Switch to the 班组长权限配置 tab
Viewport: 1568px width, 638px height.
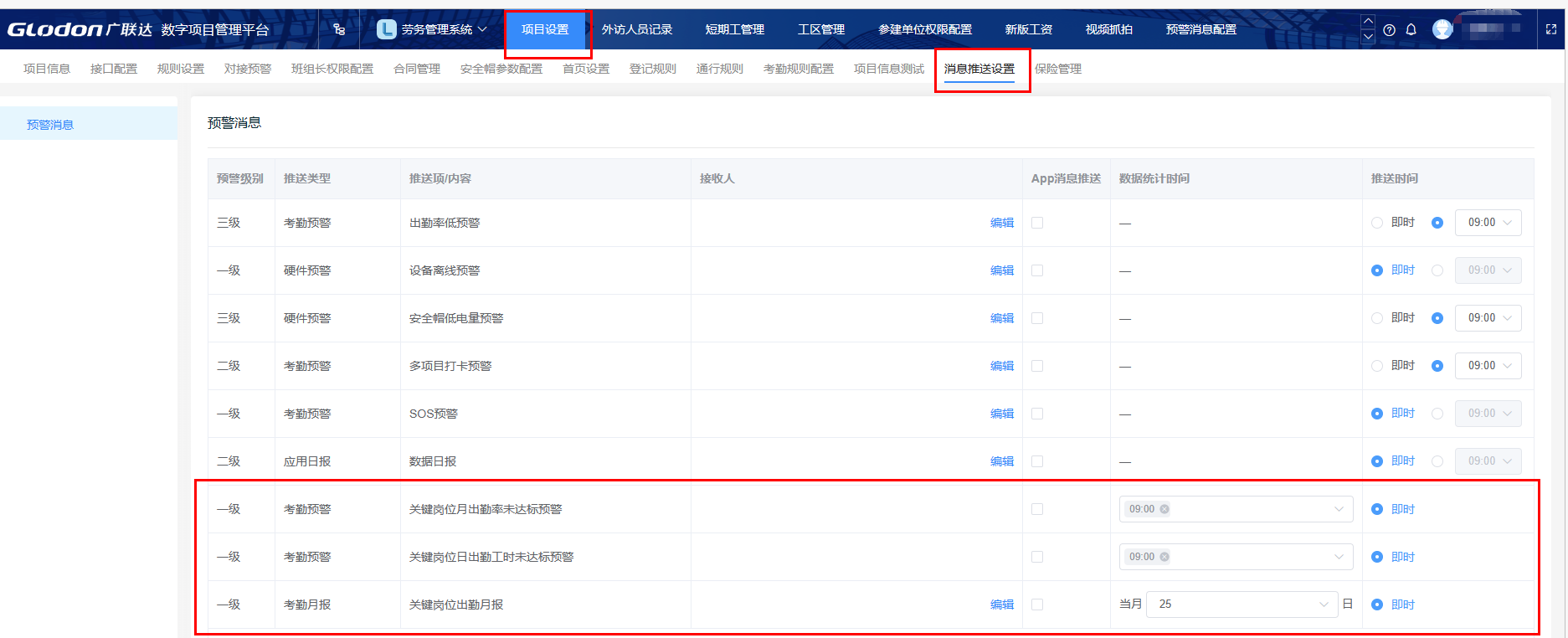[x=332, y=69]
